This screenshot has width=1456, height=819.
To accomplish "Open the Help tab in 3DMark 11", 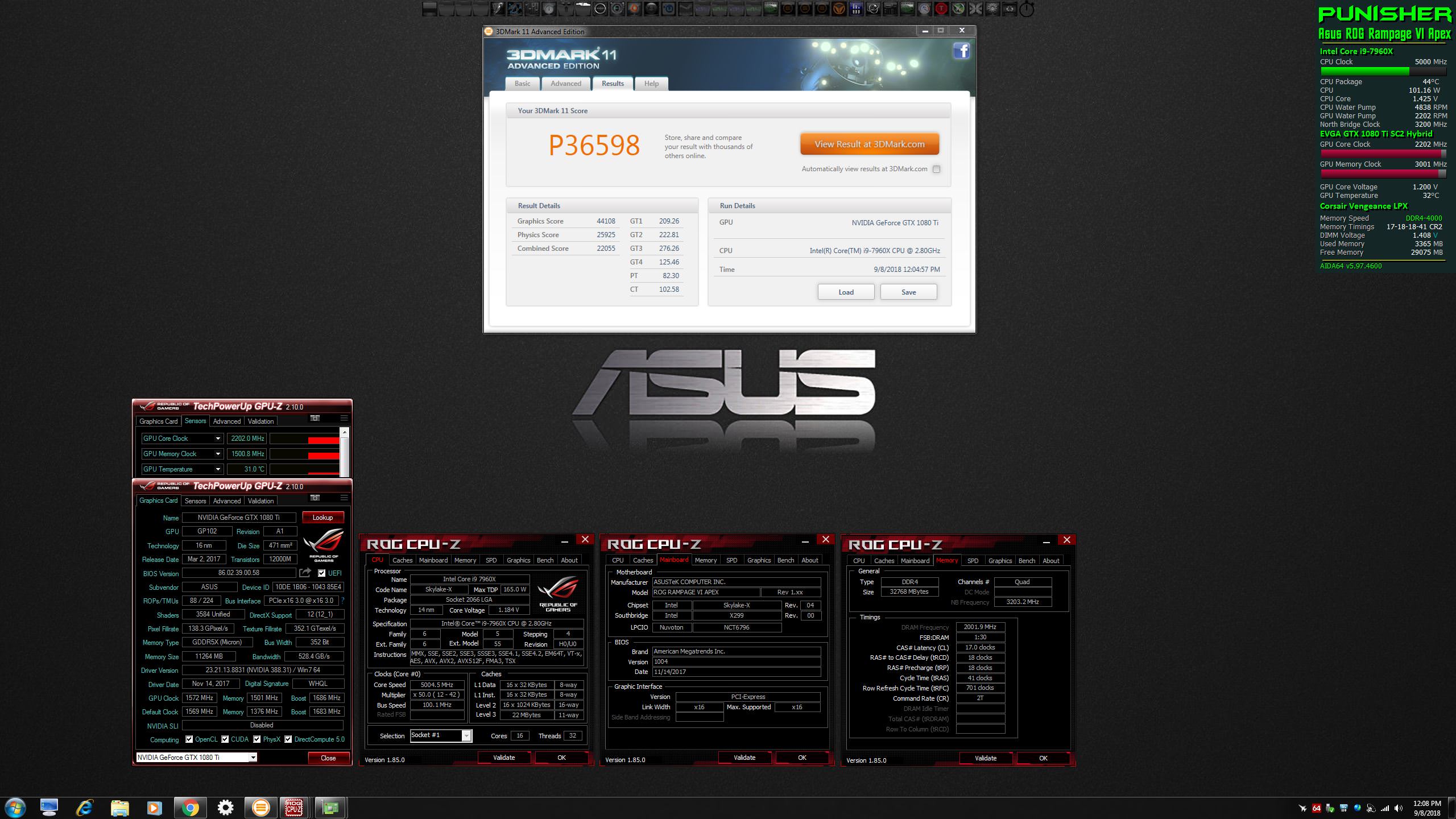I will point(651,84).
